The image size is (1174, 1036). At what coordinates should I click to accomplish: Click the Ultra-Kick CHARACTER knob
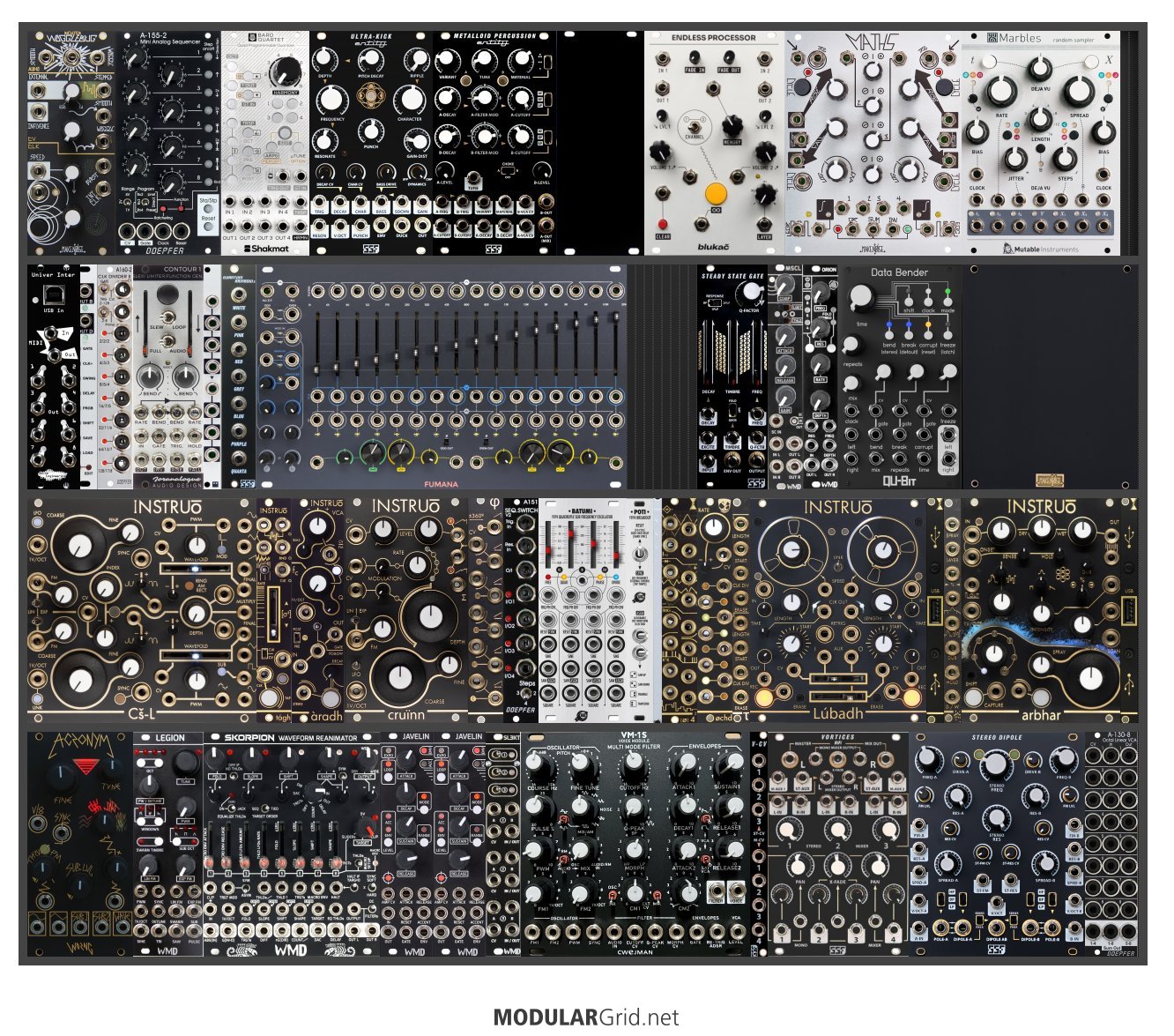tap(410, 99)
